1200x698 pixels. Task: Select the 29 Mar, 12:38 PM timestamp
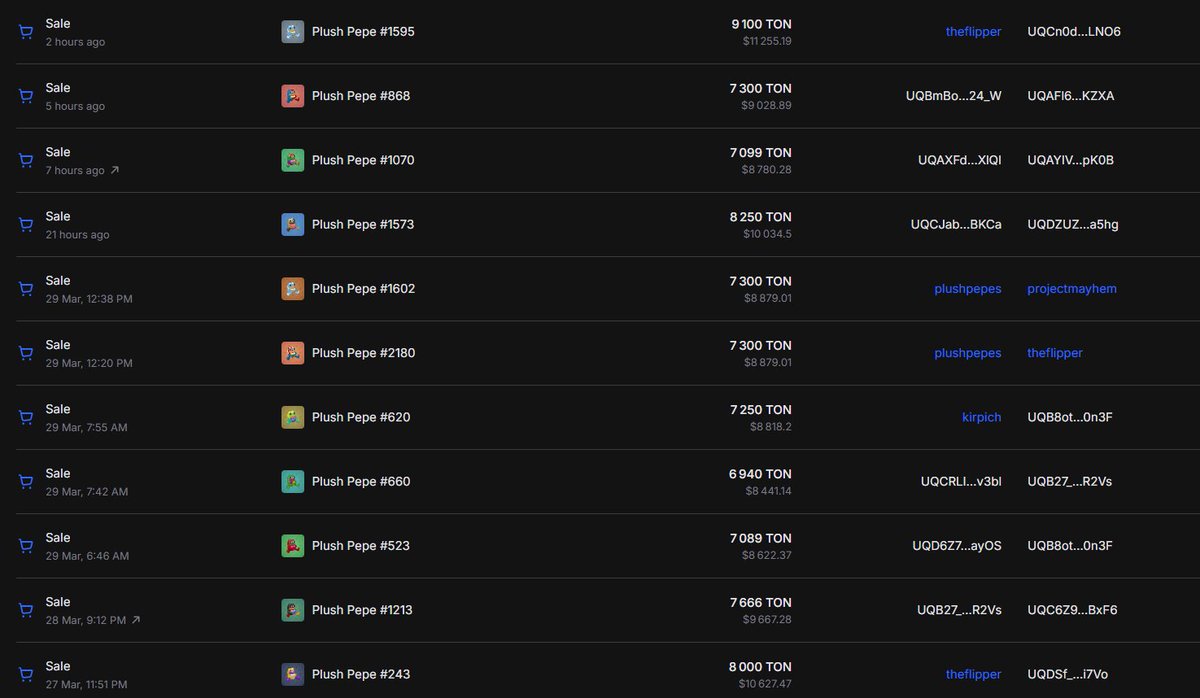click(89, 299)
